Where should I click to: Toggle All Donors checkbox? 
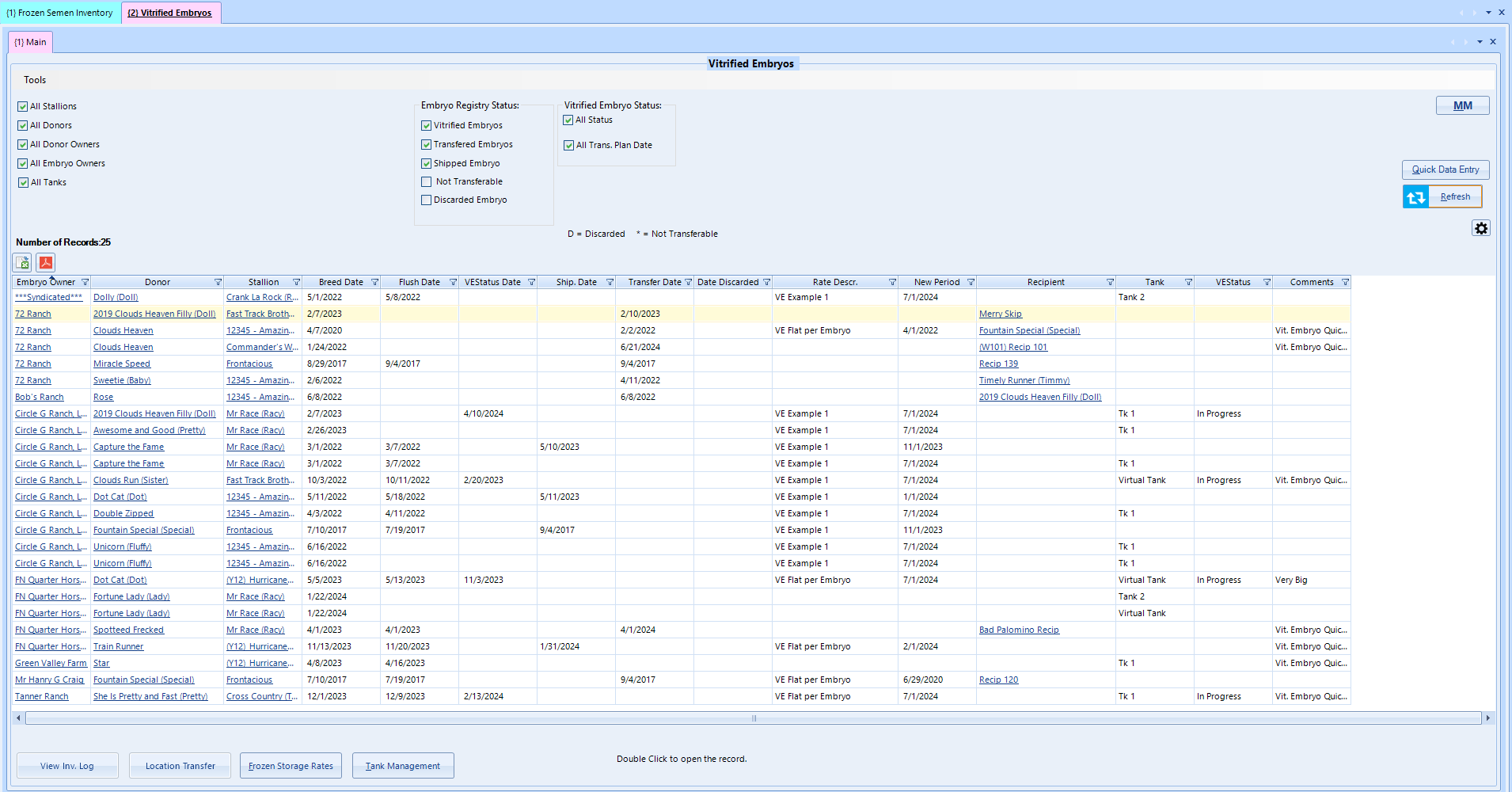23,125
